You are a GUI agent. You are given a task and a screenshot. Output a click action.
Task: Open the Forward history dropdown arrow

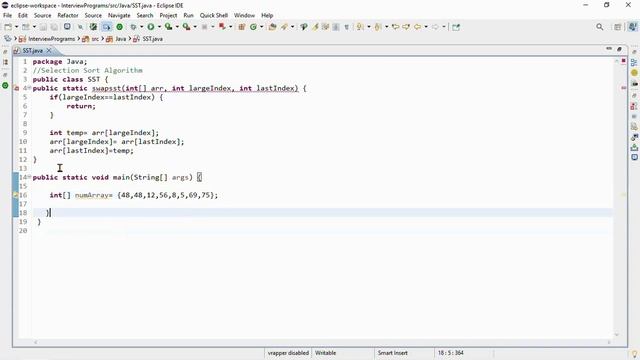444,27
